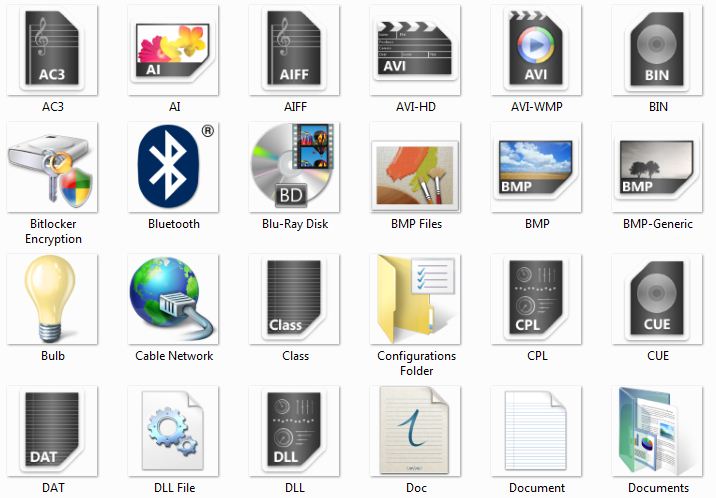This screenshot has height=498, width=716.
Task: Select the BMP-Generic grayscale tree icon
Action: 657,167
